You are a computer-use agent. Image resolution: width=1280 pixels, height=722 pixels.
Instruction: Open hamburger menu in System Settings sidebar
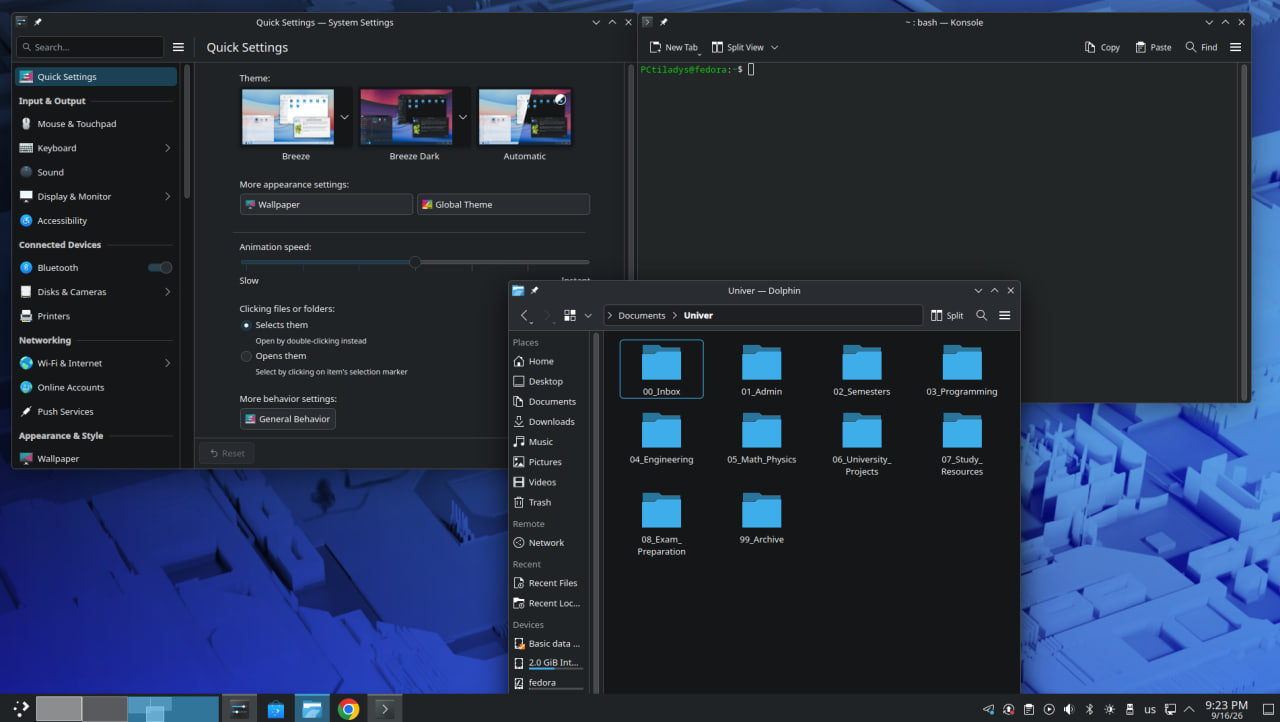(178, 47)
